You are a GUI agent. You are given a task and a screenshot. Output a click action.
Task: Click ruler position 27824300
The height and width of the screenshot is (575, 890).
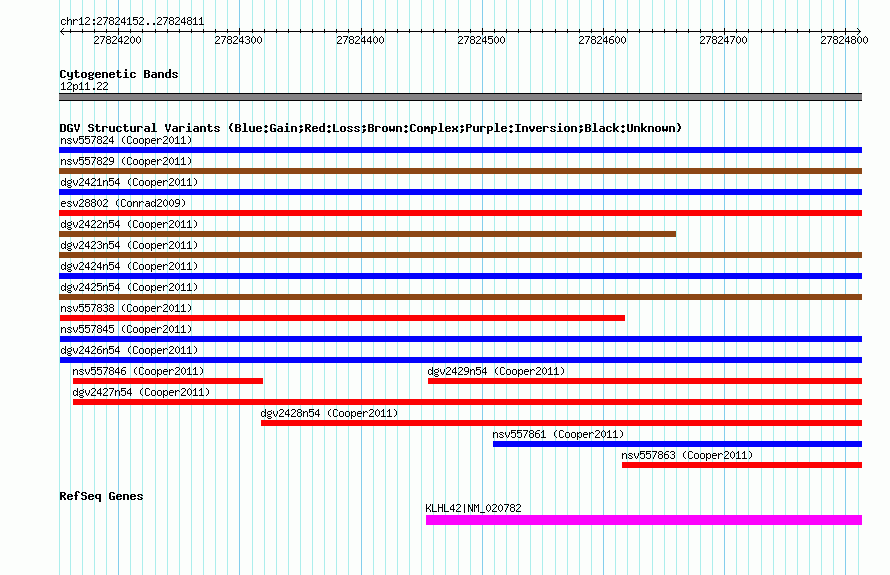tap(238, 40)
